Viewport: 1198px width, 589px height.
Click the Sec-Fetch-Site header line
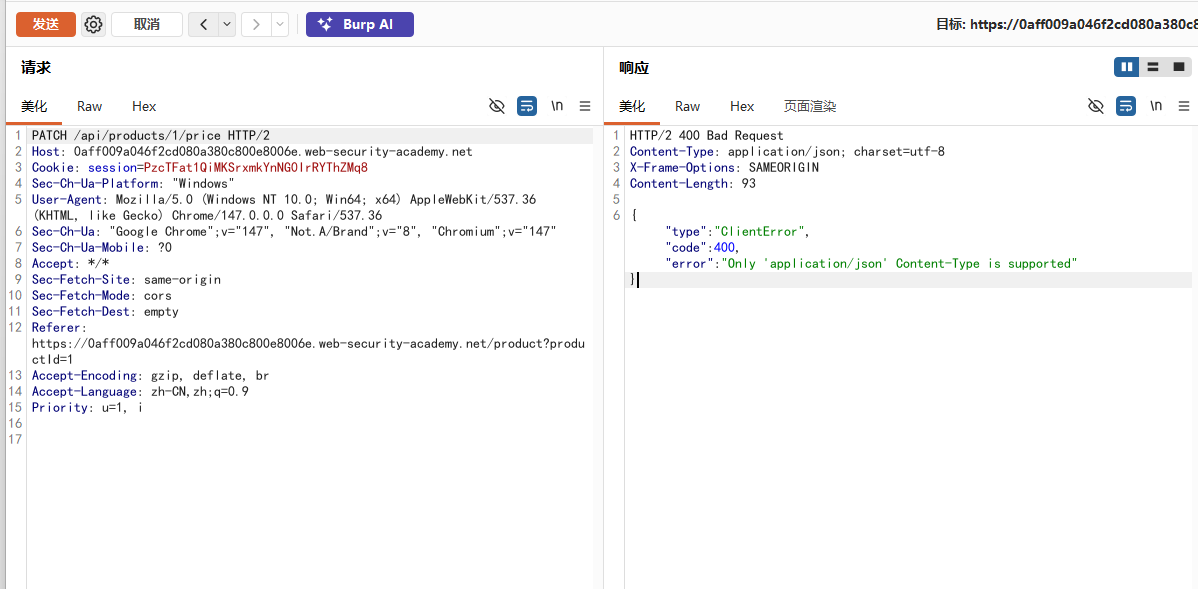coord(126,280)
